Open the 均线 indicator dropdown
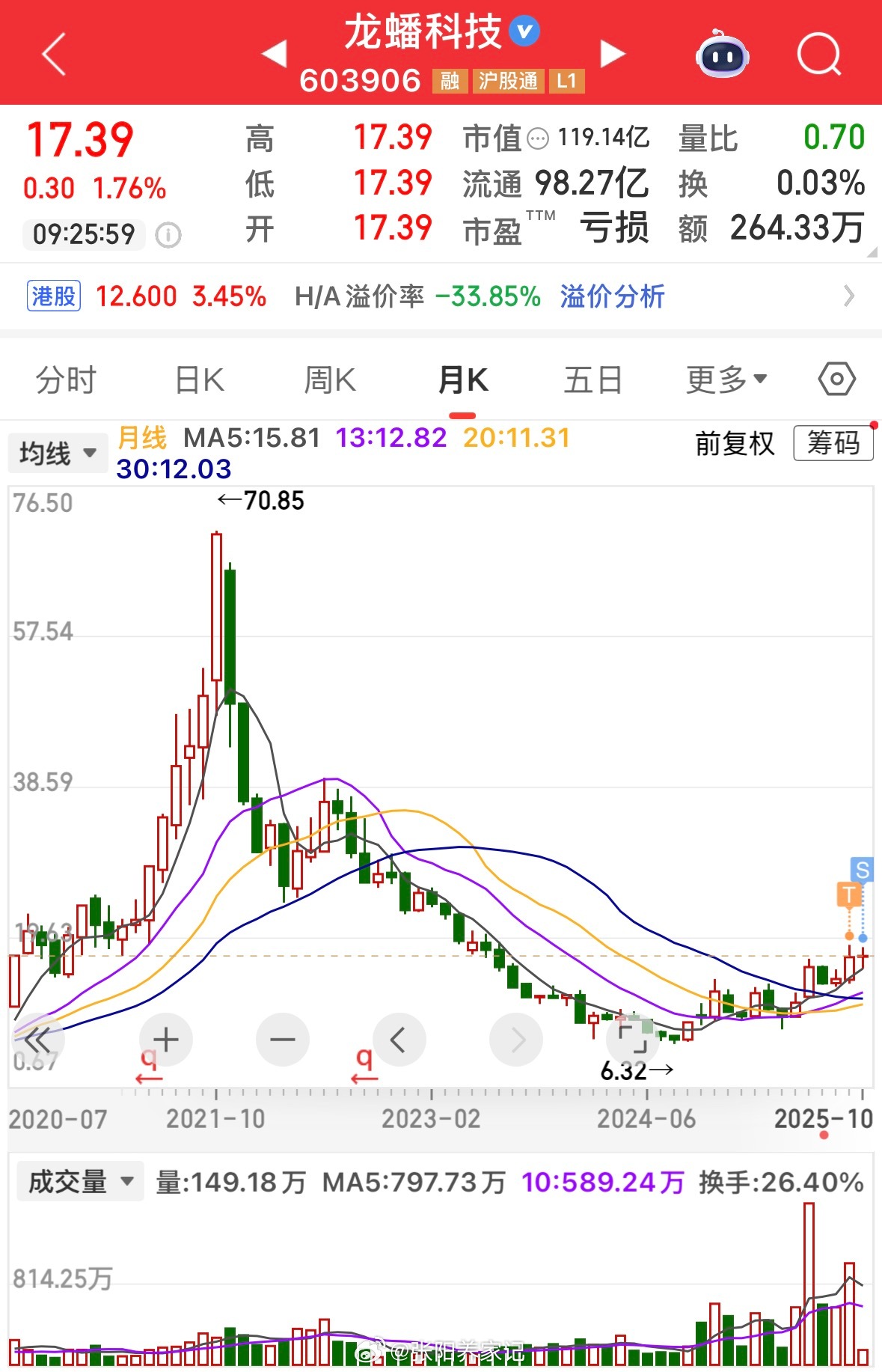Screen dimensions: 882x1372 [58, 453]
